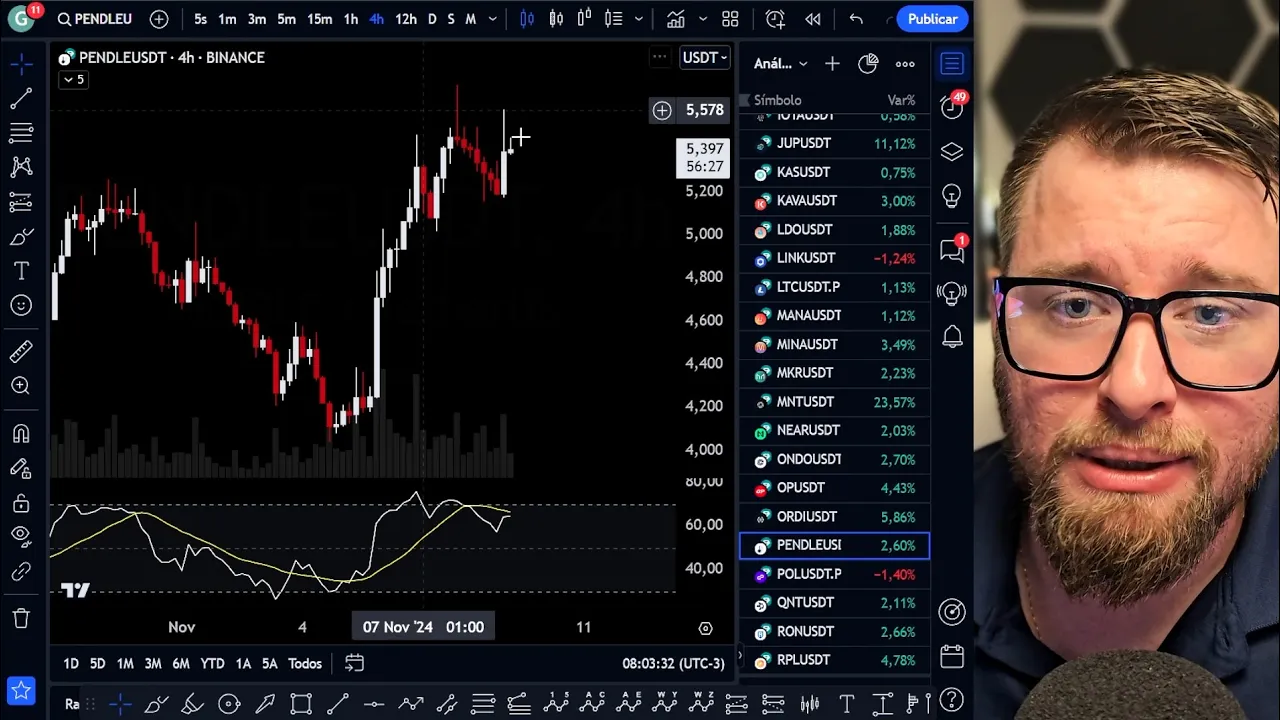This screenshot has width=1280, height=720.
Task: Select the rectangle tool in bottom favorites bar
Action: coord(301,704)
